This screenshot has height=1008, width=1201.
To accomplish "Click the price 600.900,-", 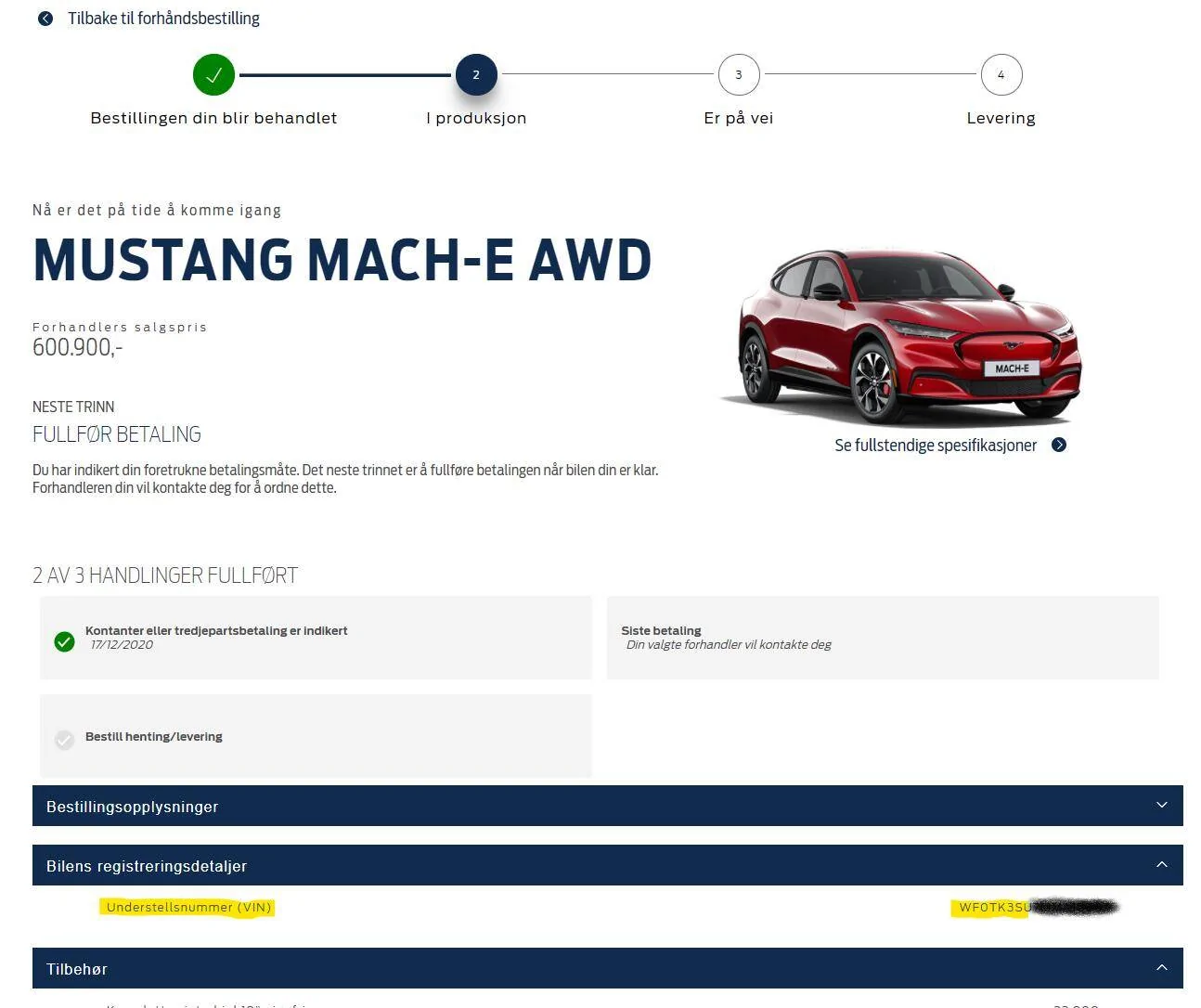I will (x=77, y=347).
